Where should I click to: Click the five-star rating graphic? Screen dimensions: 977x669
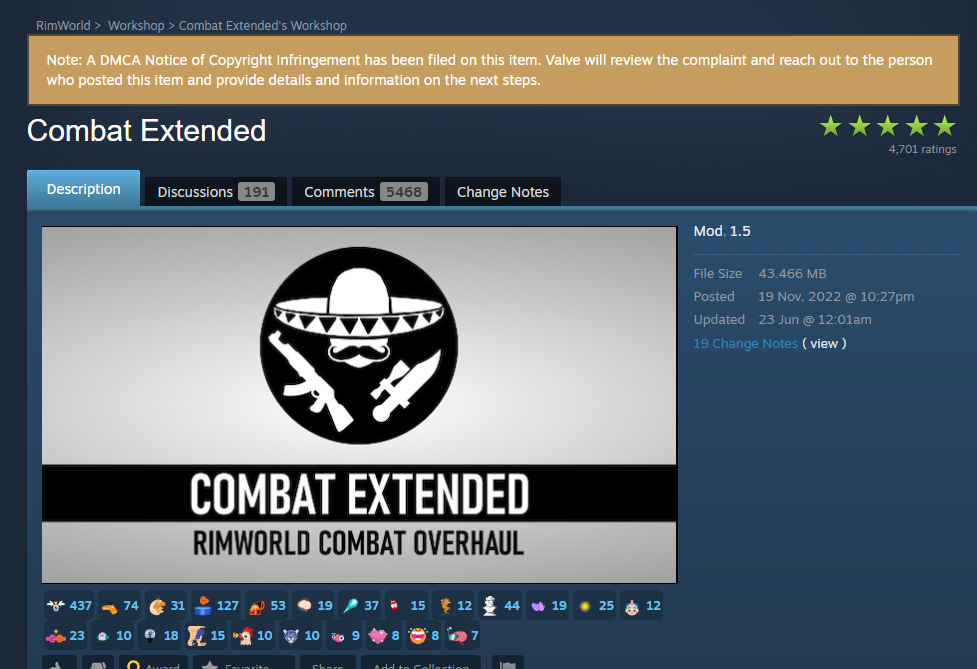(887, 126)
